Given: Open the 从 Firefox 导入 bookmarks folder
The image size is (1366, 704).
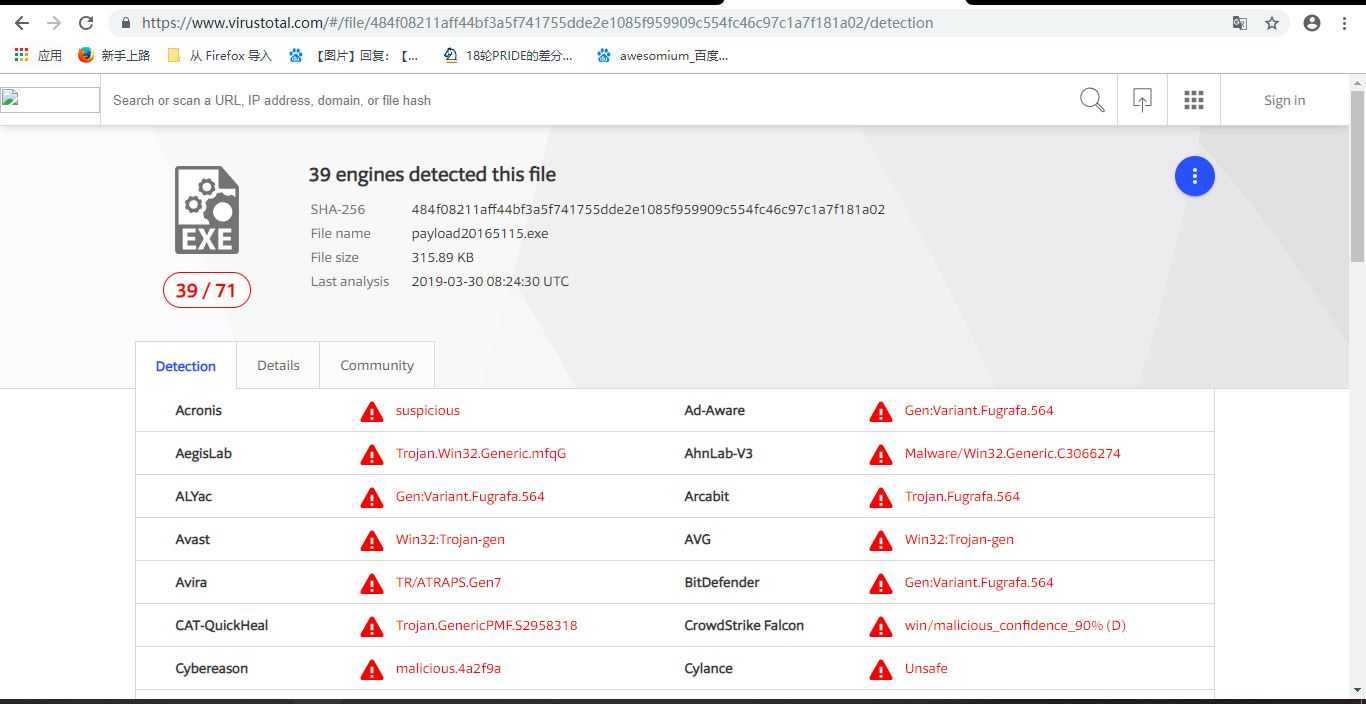Looking at the screenshot, I should click(219, 56).
